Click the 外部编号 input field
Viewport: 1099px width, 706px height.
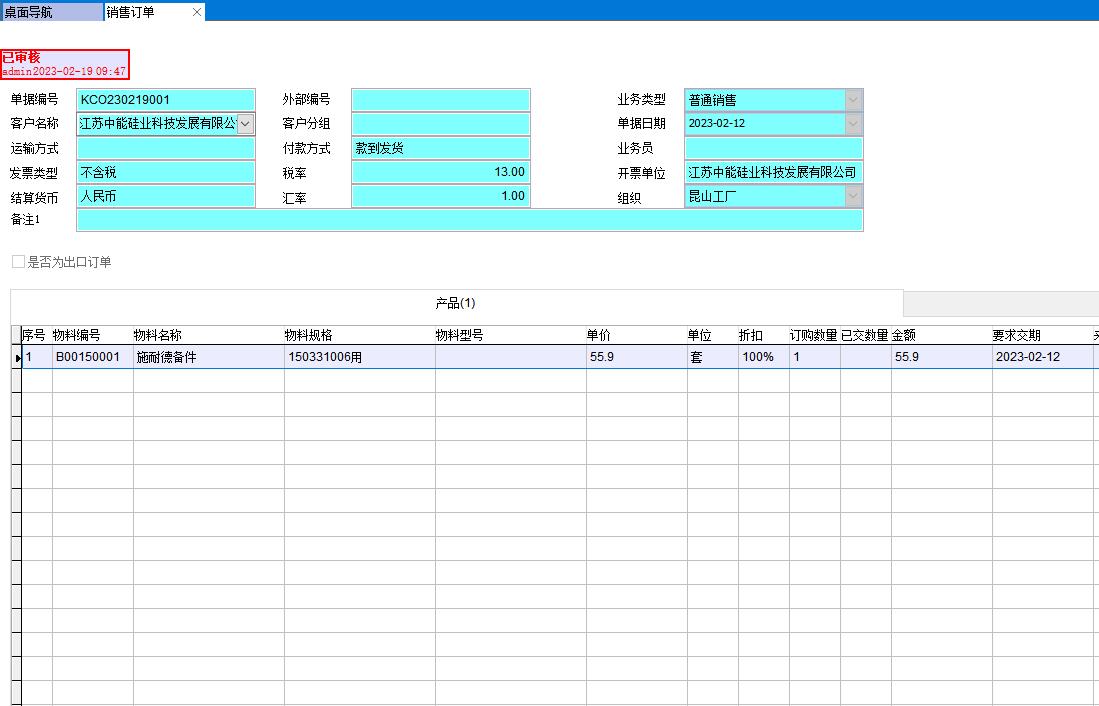pos(440,99)
